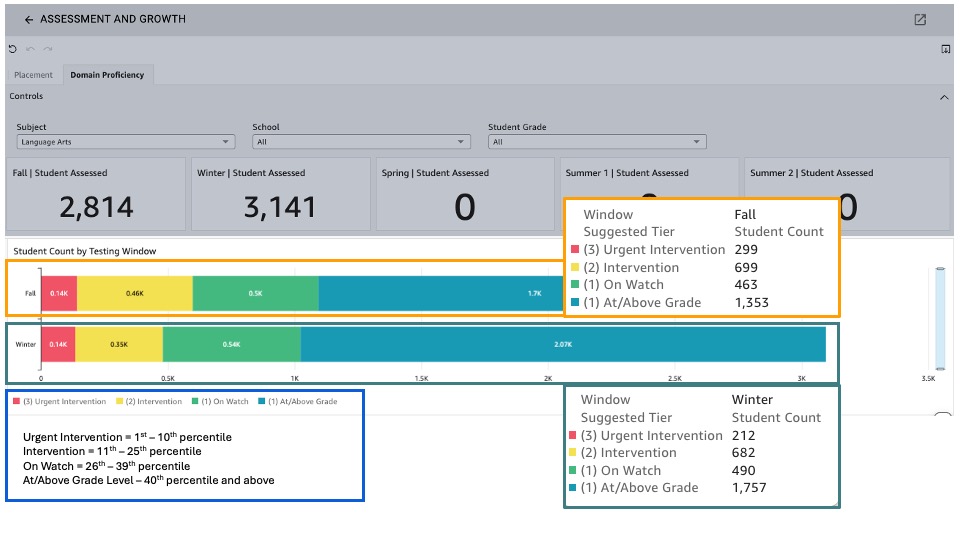Select the Domain Proficiency tab
This screenshot has width=960, height=540.
click(x=107, y=75)
